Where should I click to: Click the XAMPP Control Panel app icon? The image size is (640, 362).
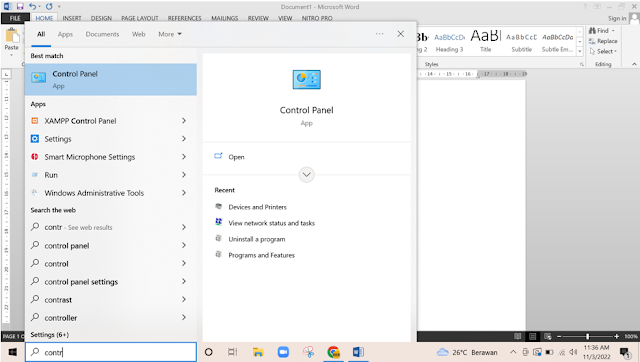coord(35,121)
